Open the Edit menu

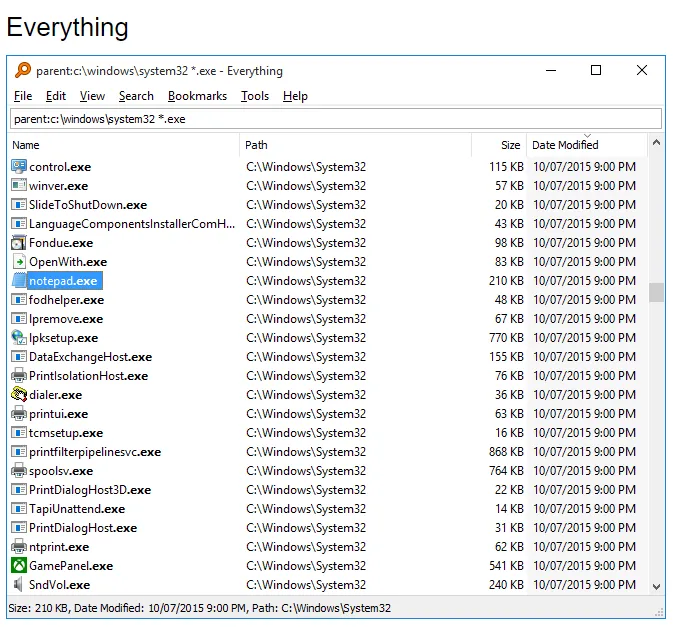point(56,96)
